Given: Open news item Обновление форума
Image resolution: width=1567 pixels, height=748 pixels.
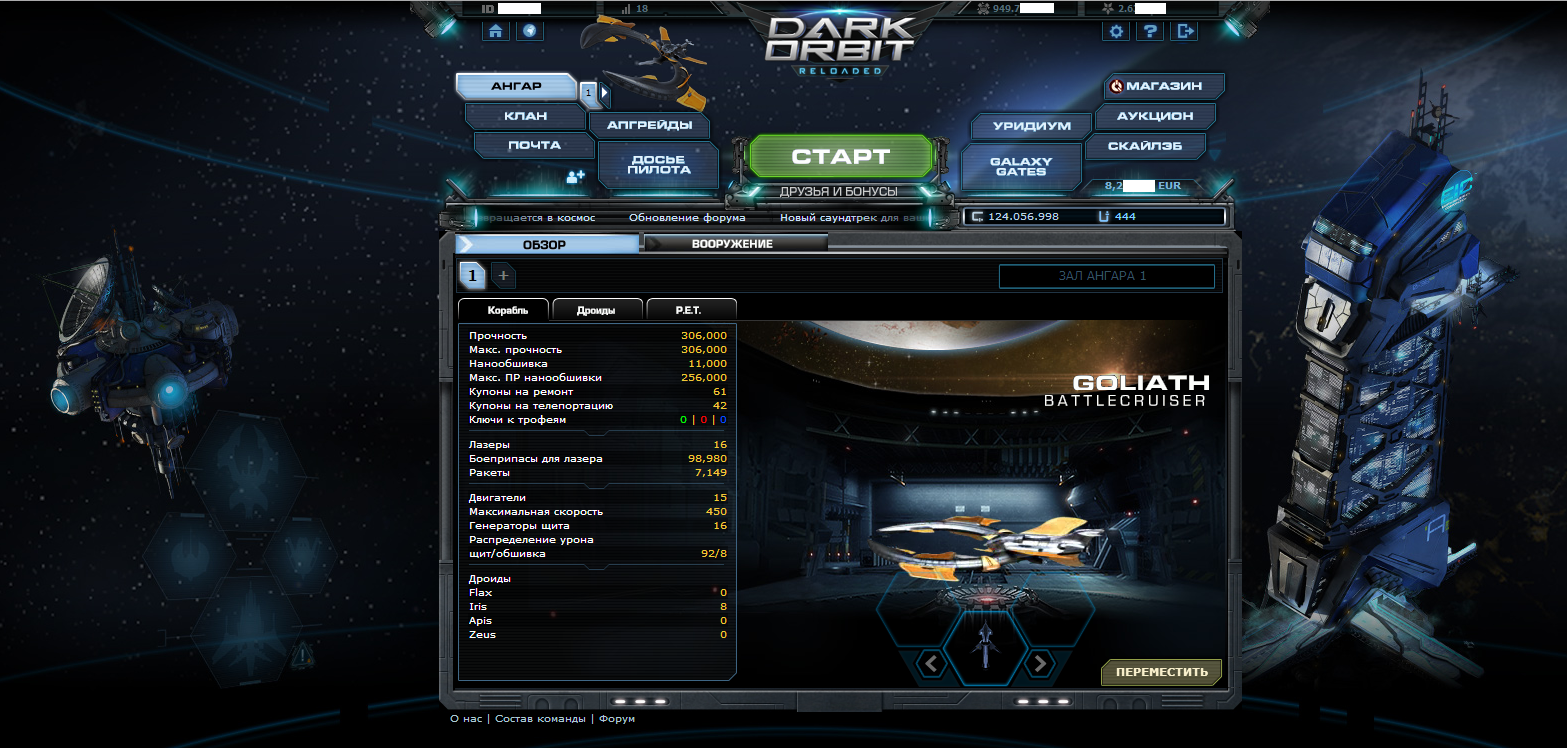Looking at the screenshot, I should click(x=687, y=217).
